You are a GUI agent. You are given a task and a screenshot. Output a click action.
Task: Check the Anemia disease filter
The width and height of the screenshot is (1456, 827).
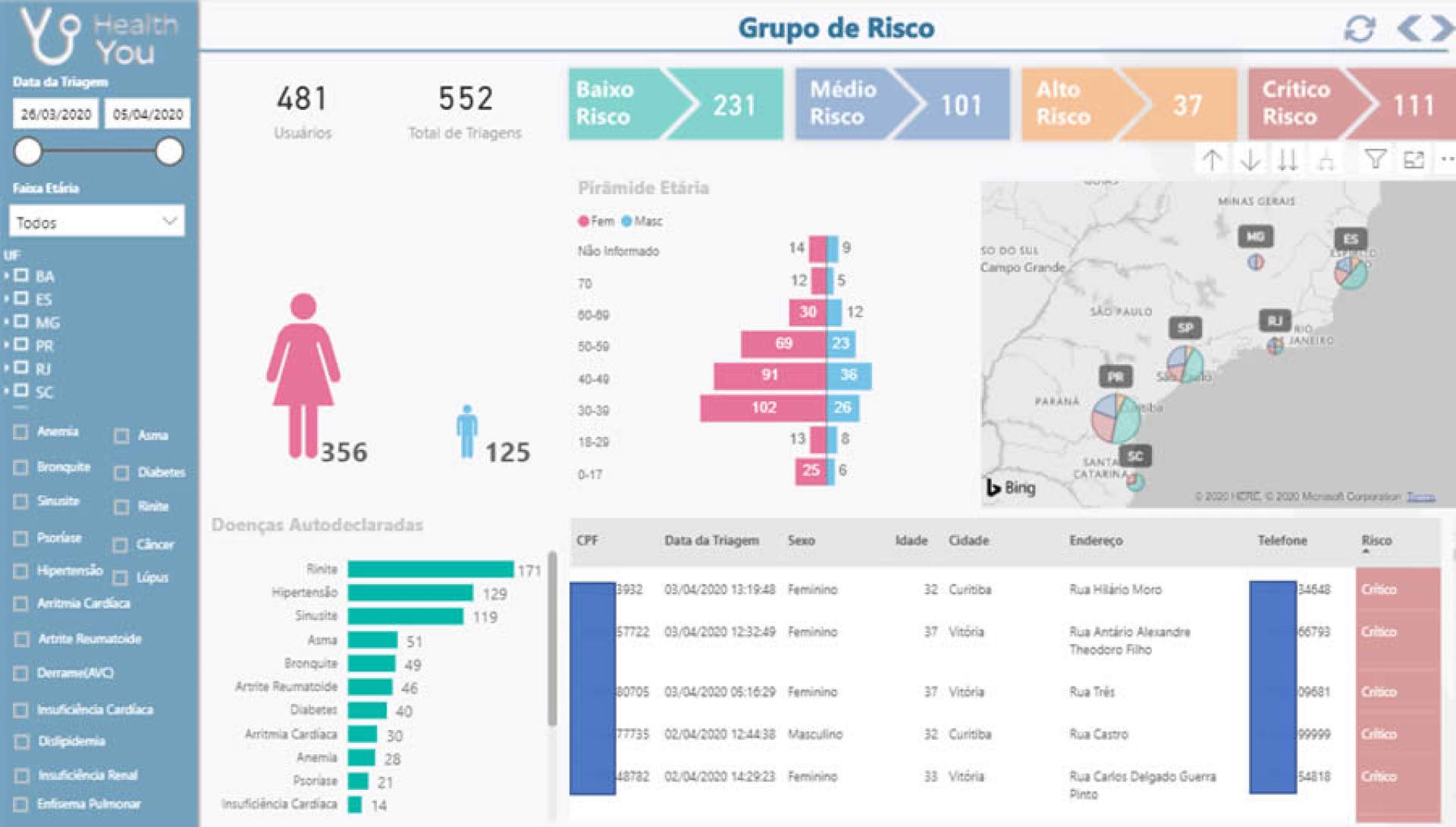pos(21,432)
